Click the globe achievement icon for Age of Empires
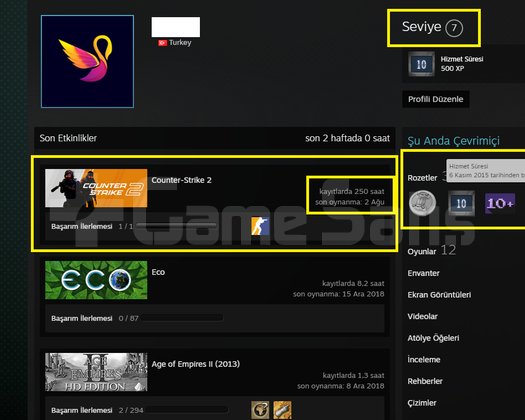The image size is (525, 420). tap(260, 410)
